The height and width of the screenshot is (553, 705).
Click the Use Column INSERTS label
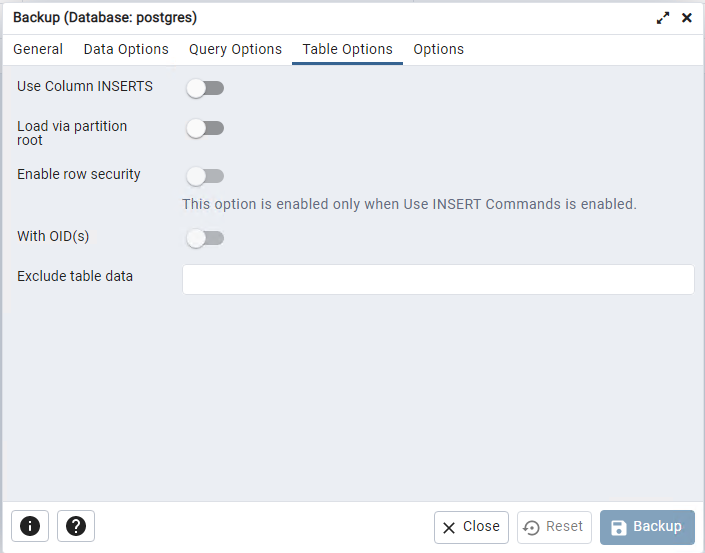click(x=85, y=86)
